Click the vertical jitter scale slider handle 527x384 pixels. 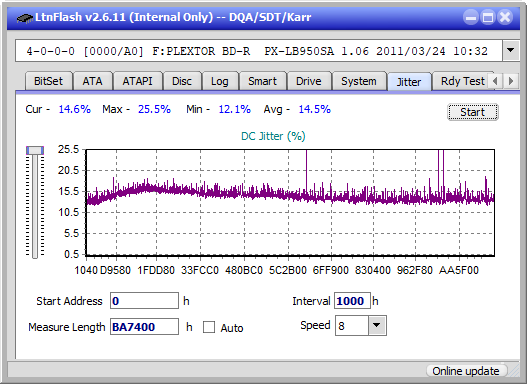(35, 150)
